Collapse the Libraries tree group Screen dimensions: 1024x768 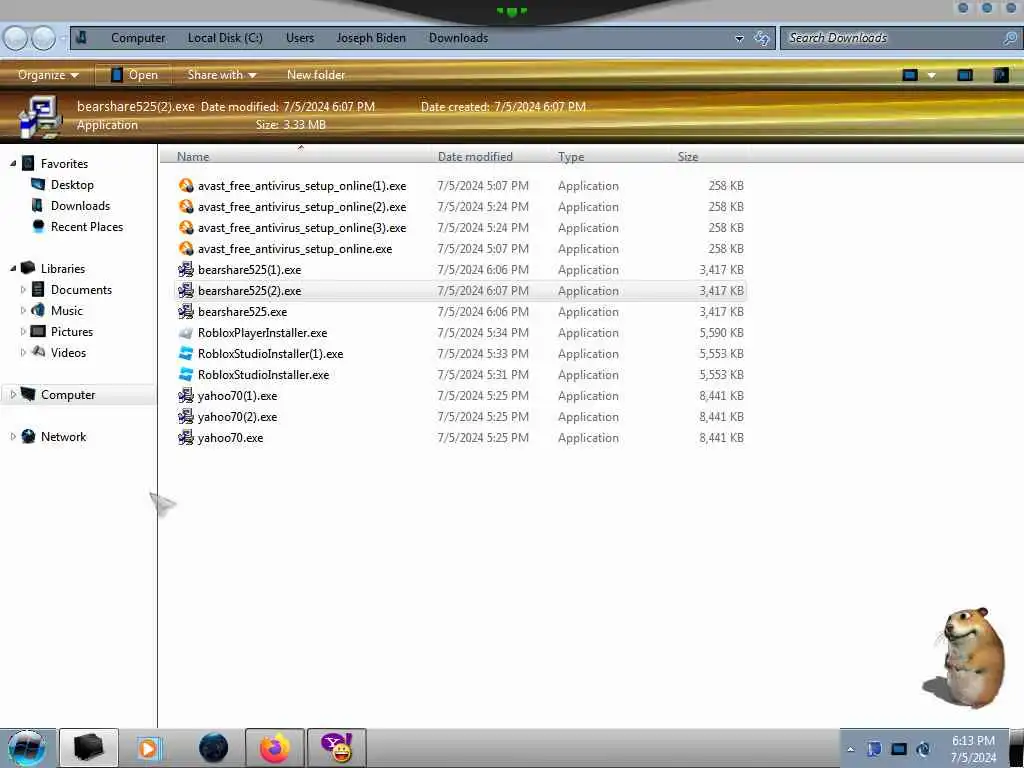(x=13, y=268)
